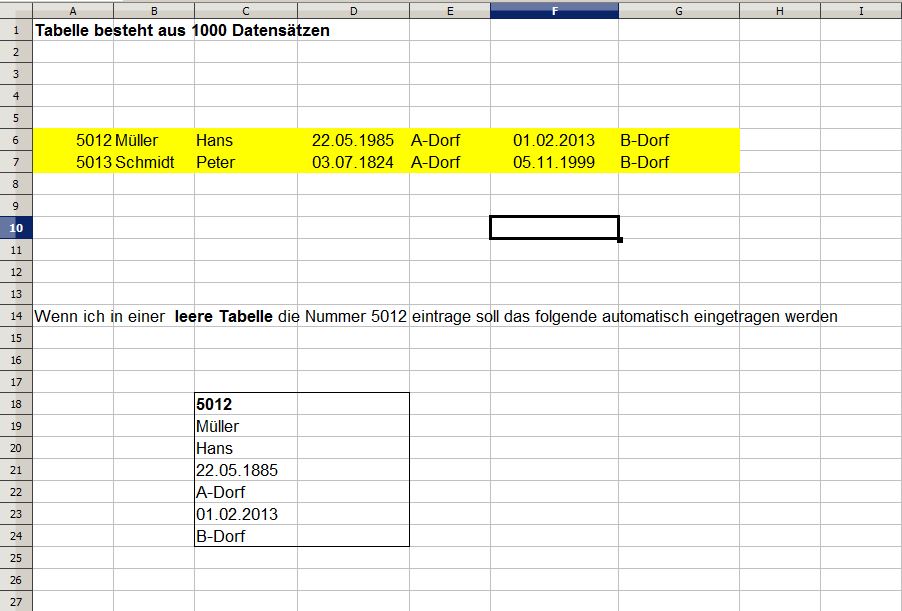
Task: Click 'A-Dorf' cell in row 22
Action: 246,492
